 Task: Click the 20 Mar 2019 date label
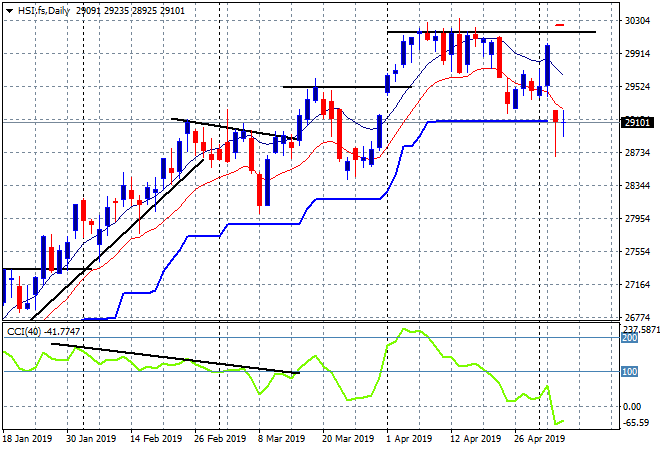click(x=348, y=439)
